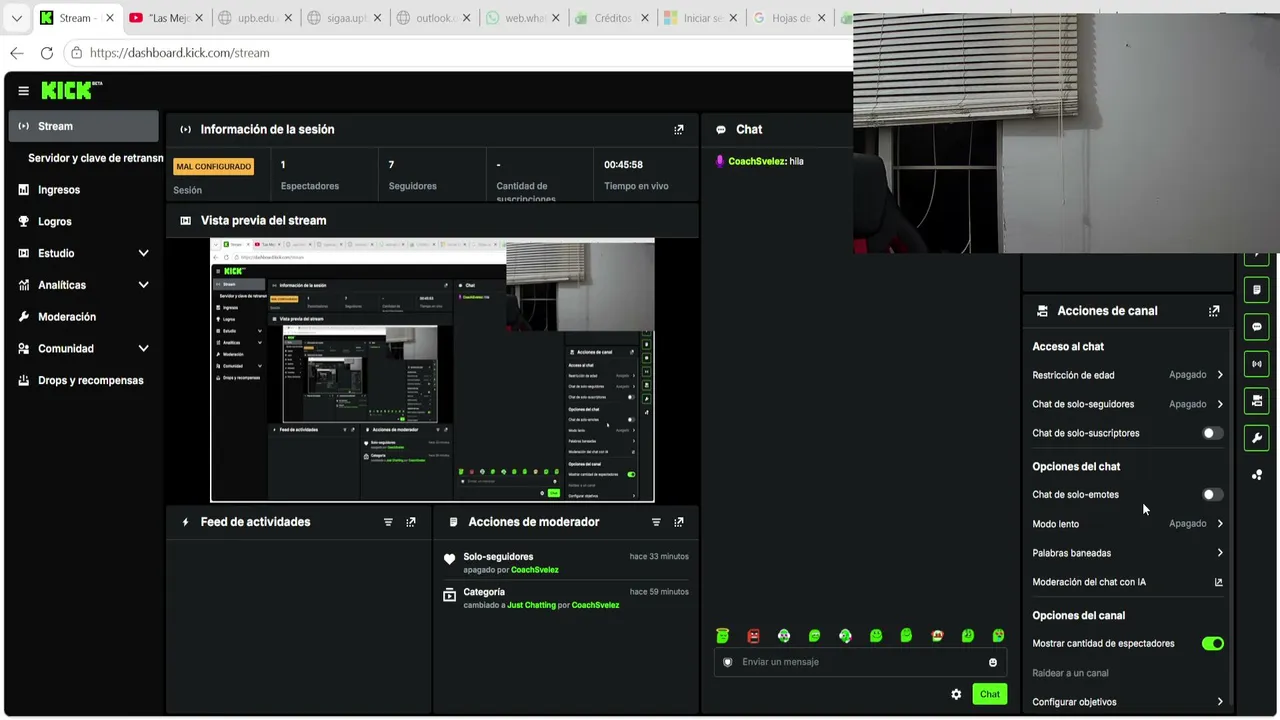
Task: Send message with green Chat button
Action: tap(990, 694)
